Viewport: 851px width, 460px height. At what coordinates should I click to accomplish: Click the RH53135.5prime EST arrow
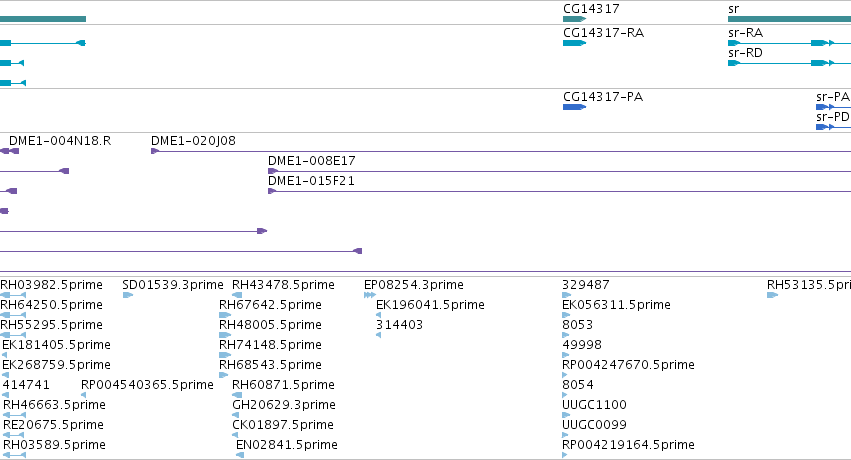tap(772, 295)
